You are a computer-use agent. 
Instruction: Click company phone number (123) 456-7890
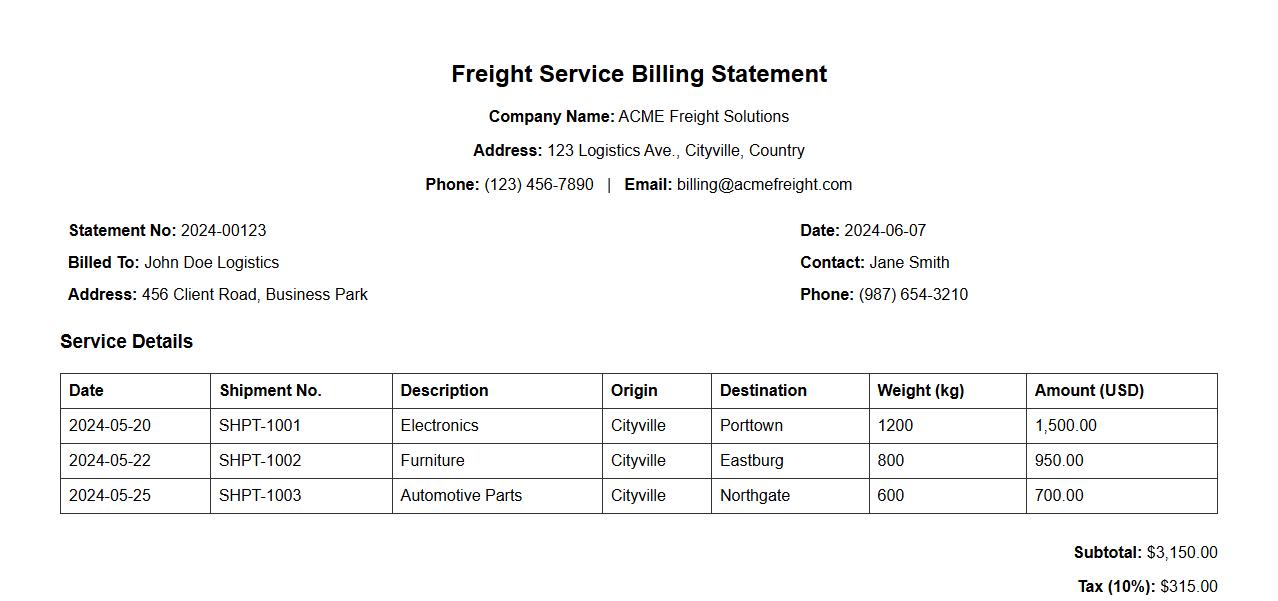click(538, 185)
